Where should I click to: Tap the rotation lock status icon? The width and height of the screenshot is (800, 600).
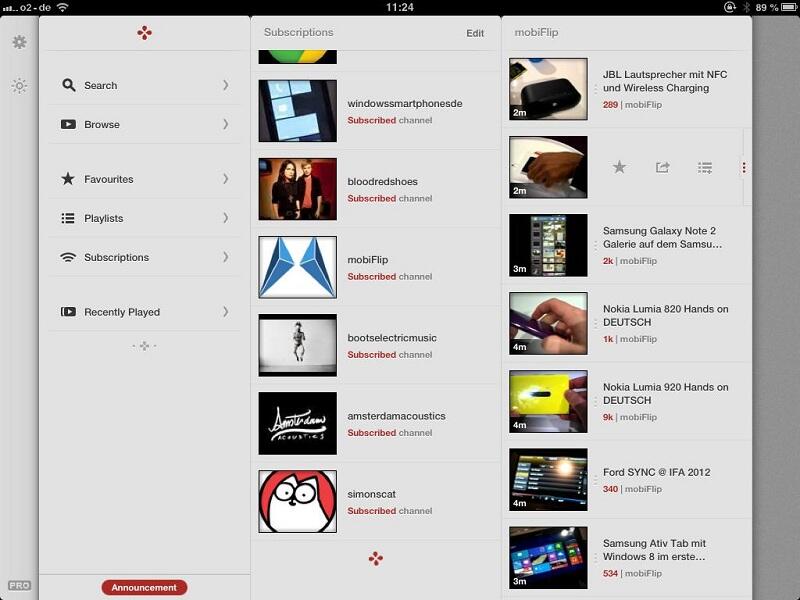[x=730, y=7]
